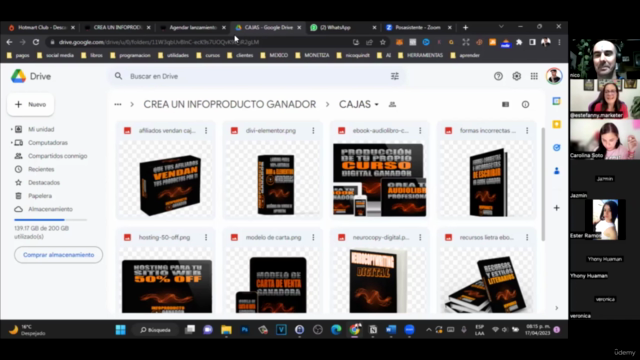Viewport: 640px width, 360px height.
Task: Click Comprar almacenamiento button
Action: [58, 255]
